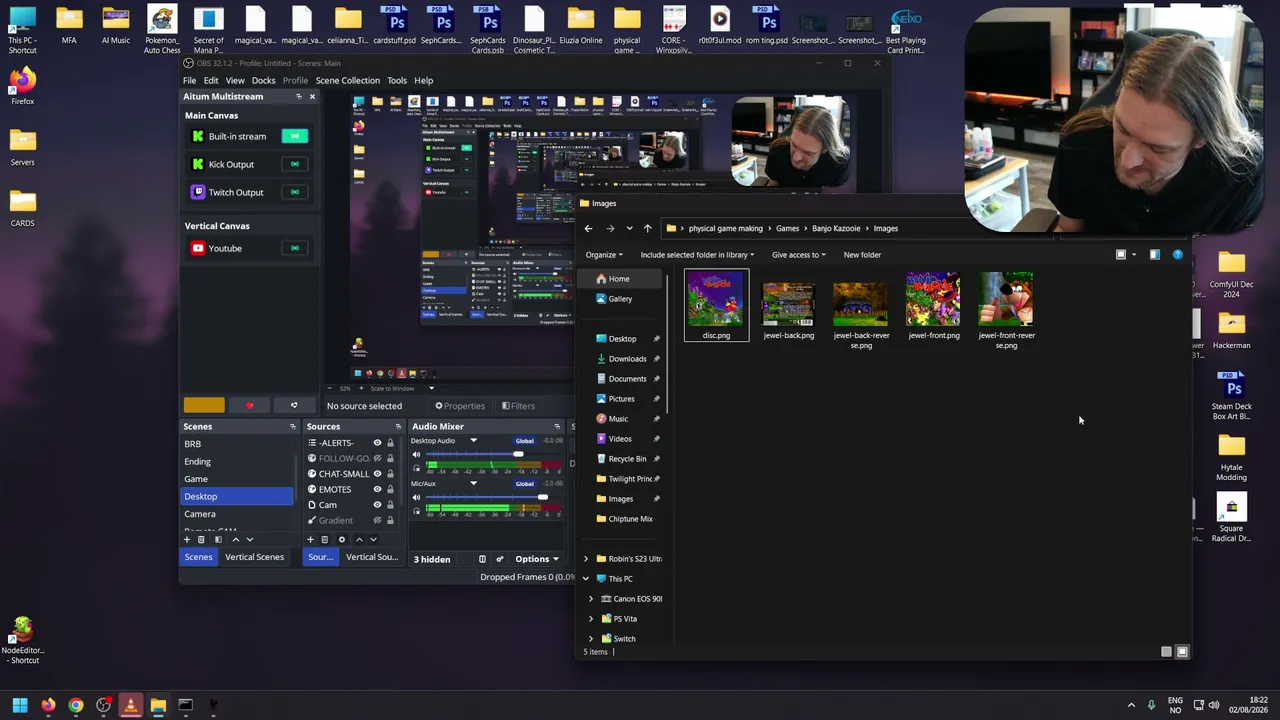Open OBS Scene Collection menu
1280x720 pixels.
tap(348, 80)
